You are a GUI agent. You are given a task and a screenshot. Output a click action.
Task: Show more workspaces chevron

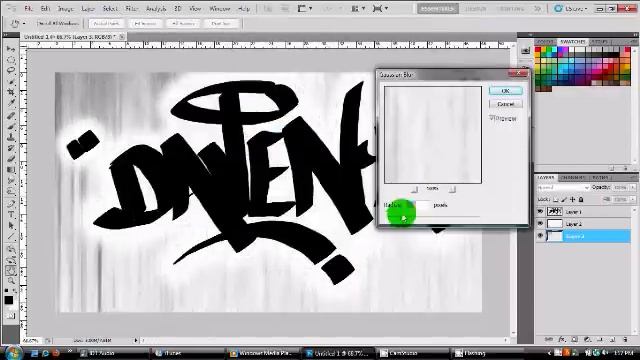(538, 9)
